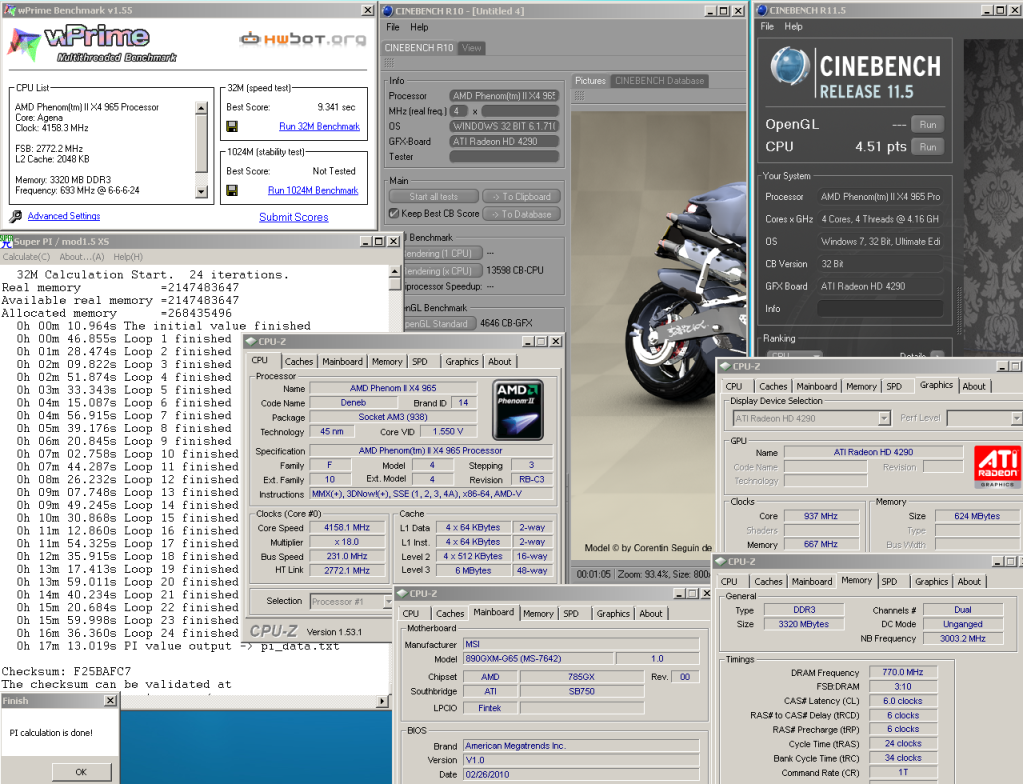The image size is (1023, 784).
Task: Switch to Caches tab in CPU tab window
Action: [298, 361]
